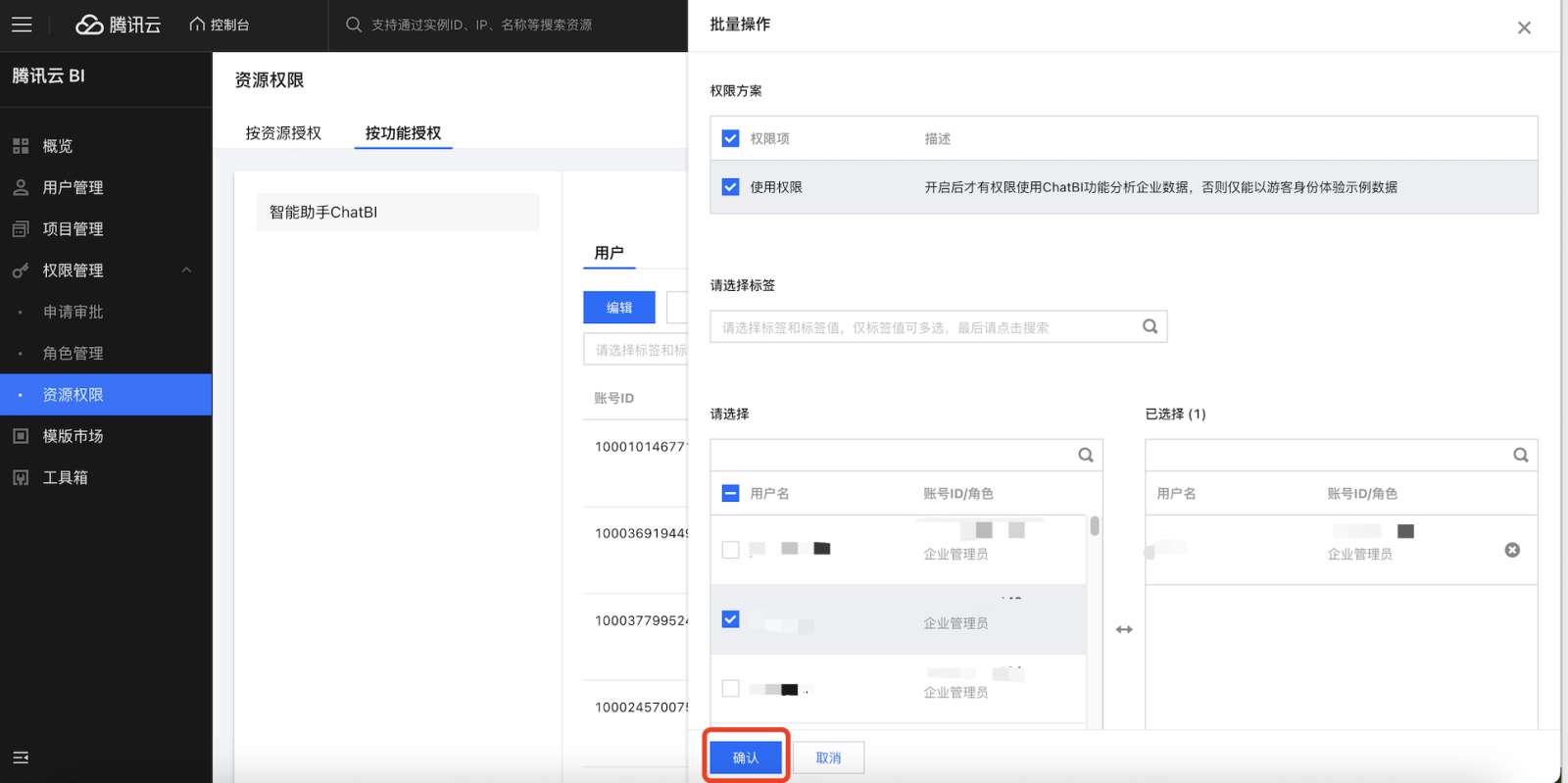Viewport: 1568px width, 783px height.
Task: Click the 确认 button
Action: click(x=746, y=758)
